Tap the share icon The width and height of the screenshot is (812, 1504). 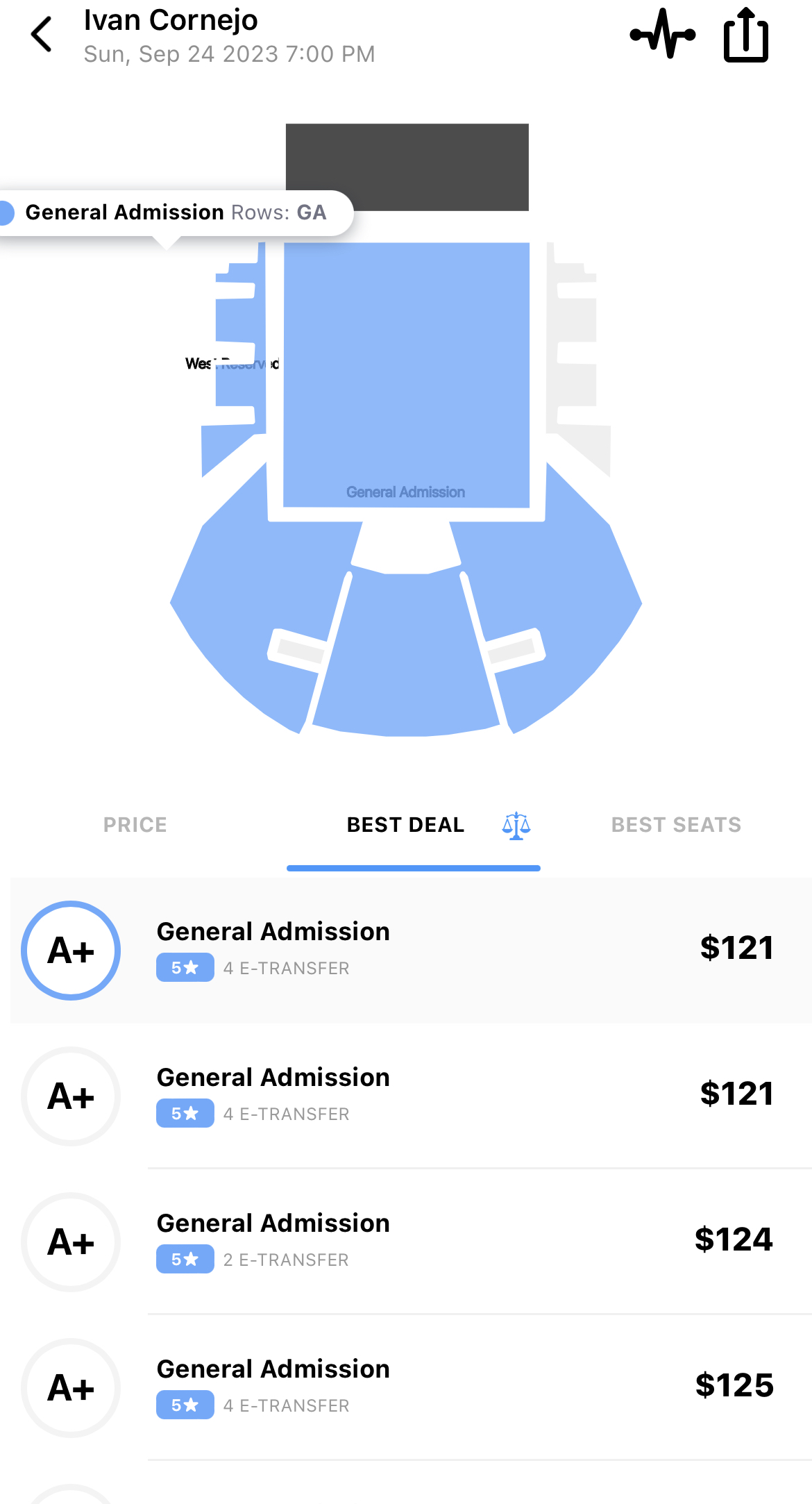point(746,35)
